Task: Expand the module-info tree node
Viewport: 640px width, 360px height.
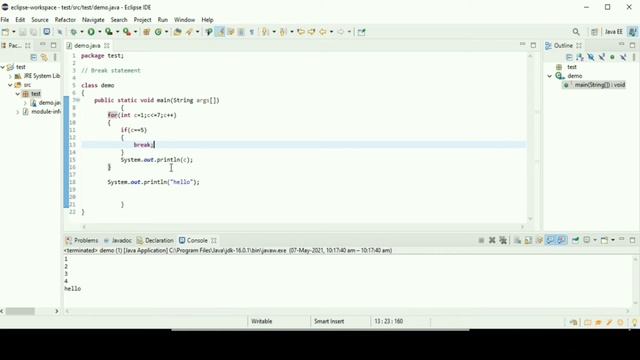Action: click(18, 112)
